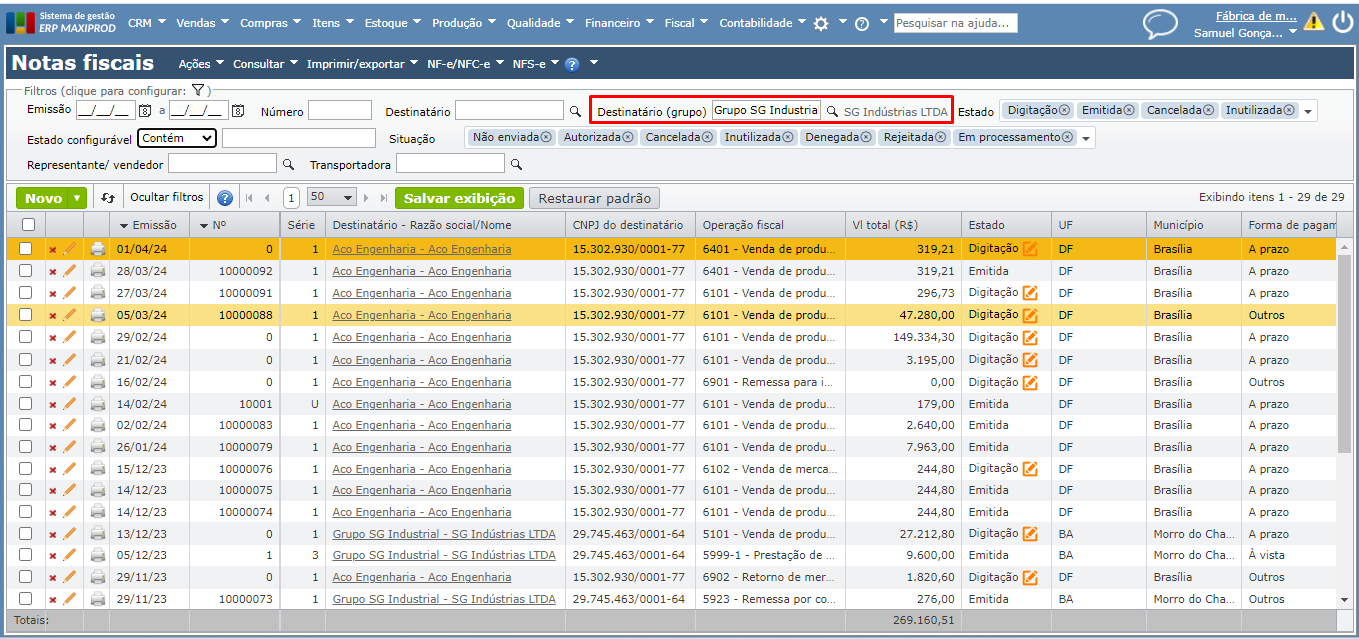Screen dimensions: 1359x639
Task: Click the power logout icon
Action: [x=1342, y=22]
